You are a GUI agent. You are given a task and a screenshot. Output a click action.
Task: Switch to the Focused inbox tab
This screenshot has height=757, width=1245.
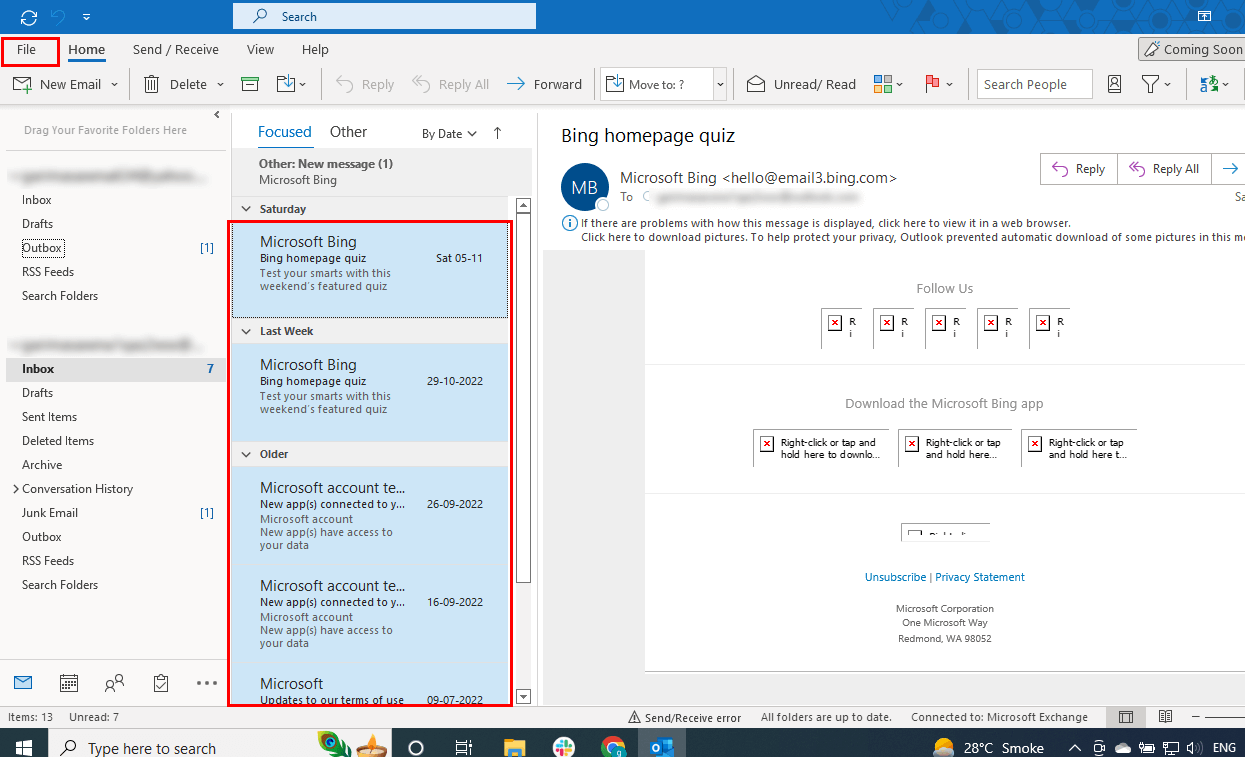[x=285, y=132]
